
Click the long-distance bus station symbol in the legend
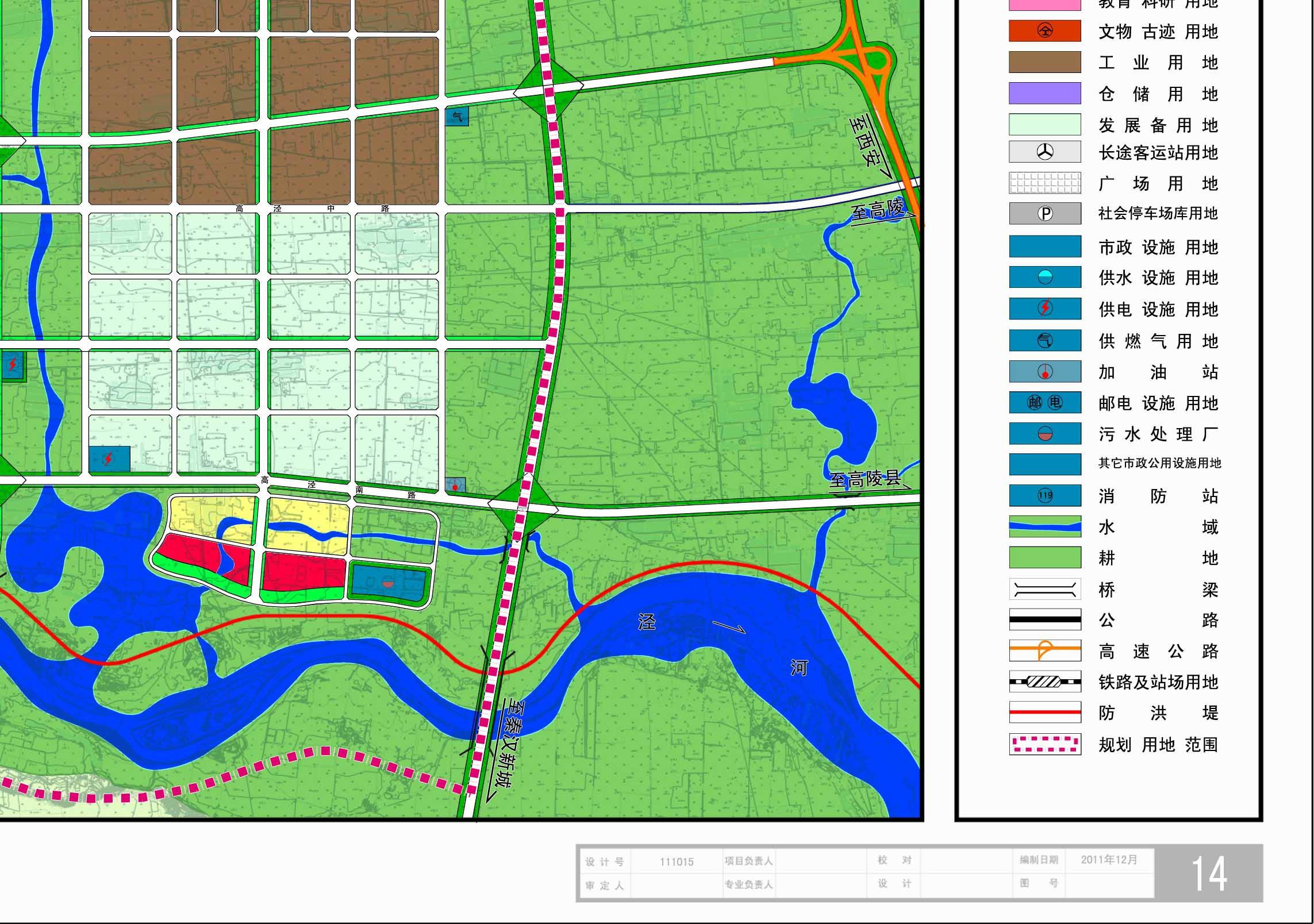[1045, 152]
